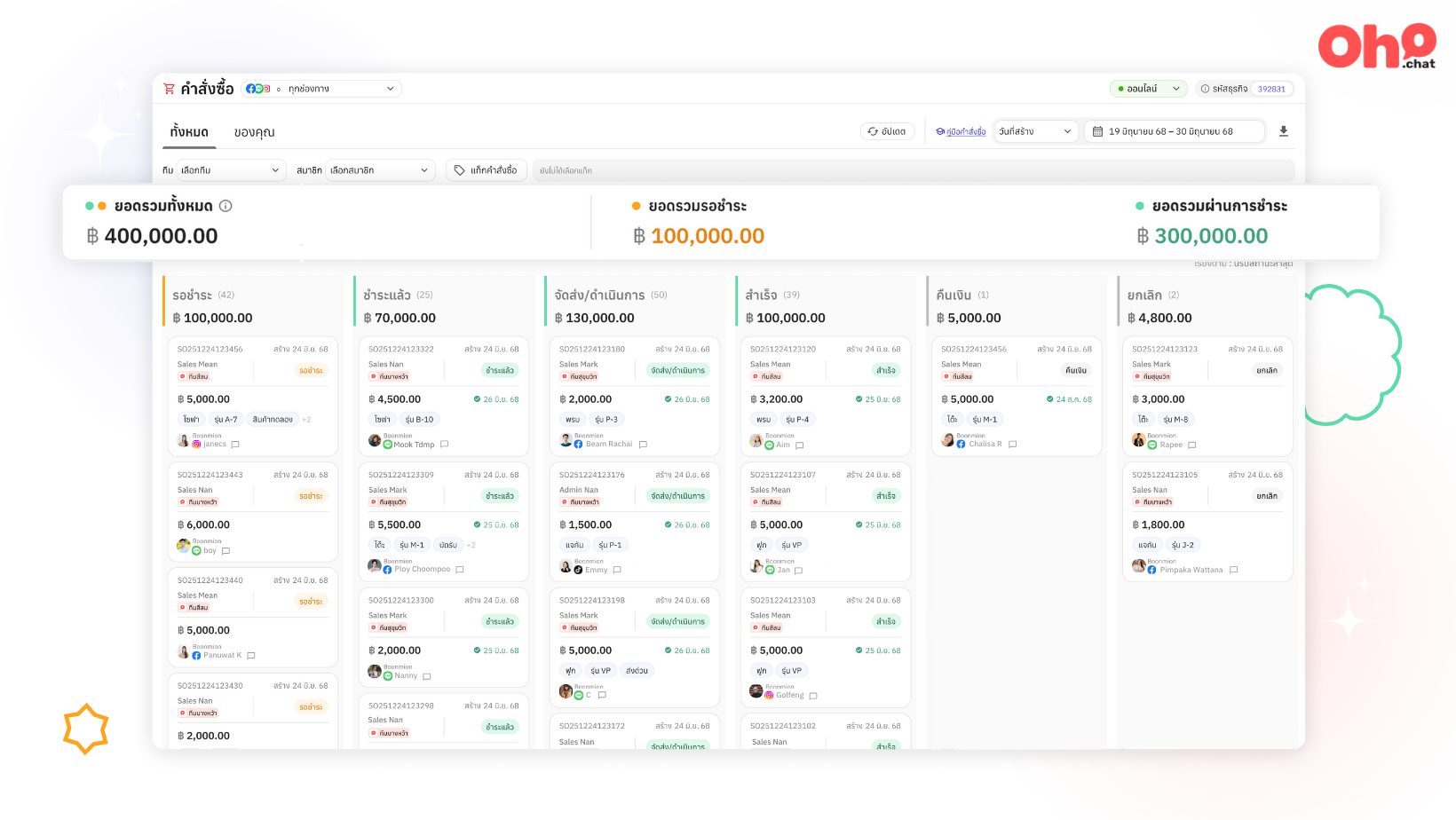This screenshot has width=1456, height=820.
Task: Open the calendar icon in the date range field
Action: [x=1098, y=131]
